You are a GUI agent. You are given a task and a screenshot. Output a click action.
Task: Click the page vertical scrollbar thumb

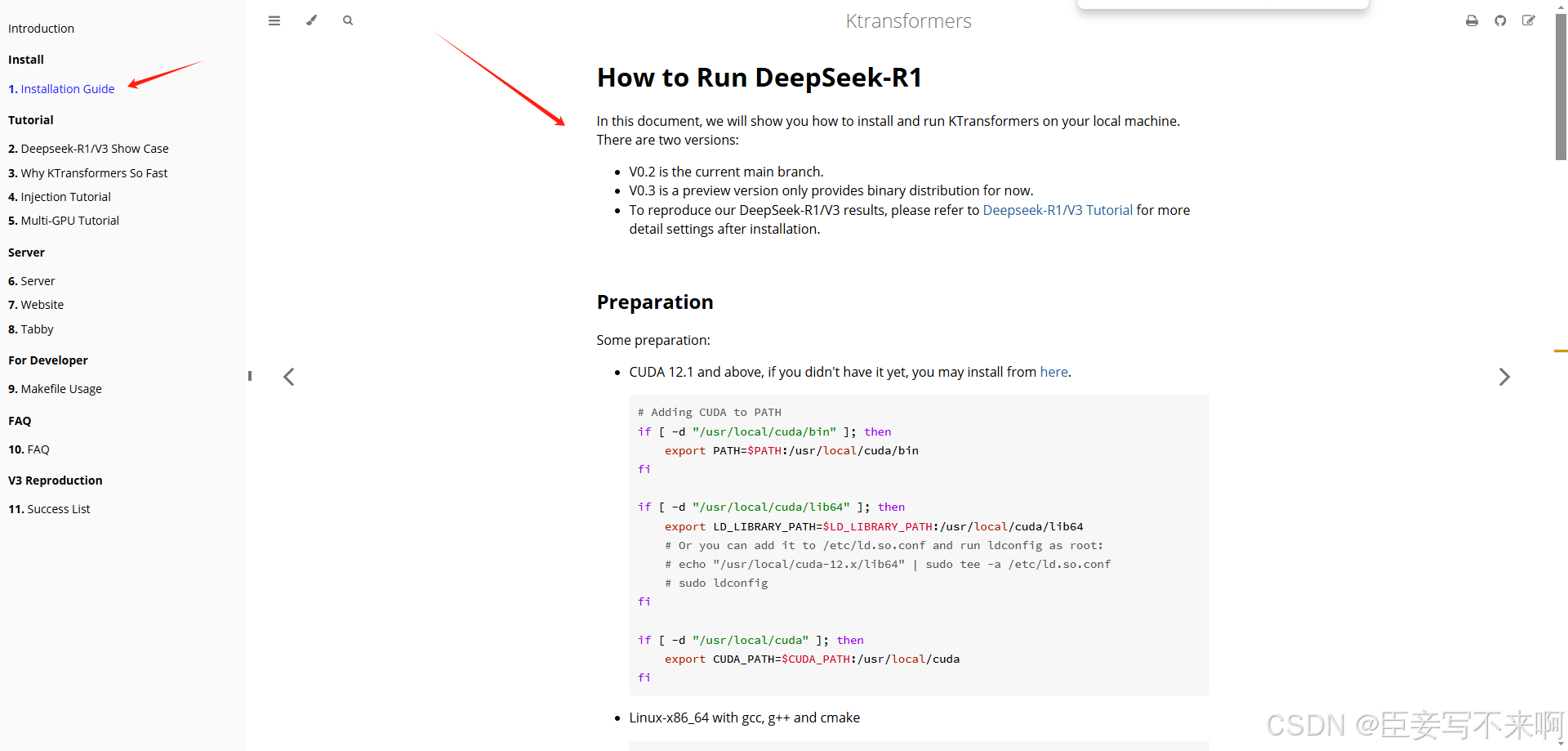[x=1561, y=86]
